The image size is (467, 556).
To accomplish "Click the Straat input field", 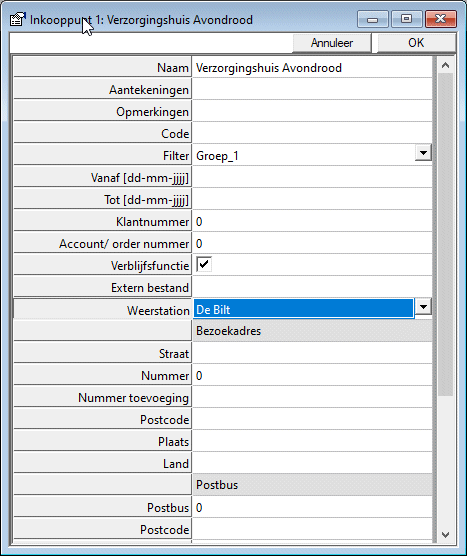I will pyautogui.click(x=312, y=354).
